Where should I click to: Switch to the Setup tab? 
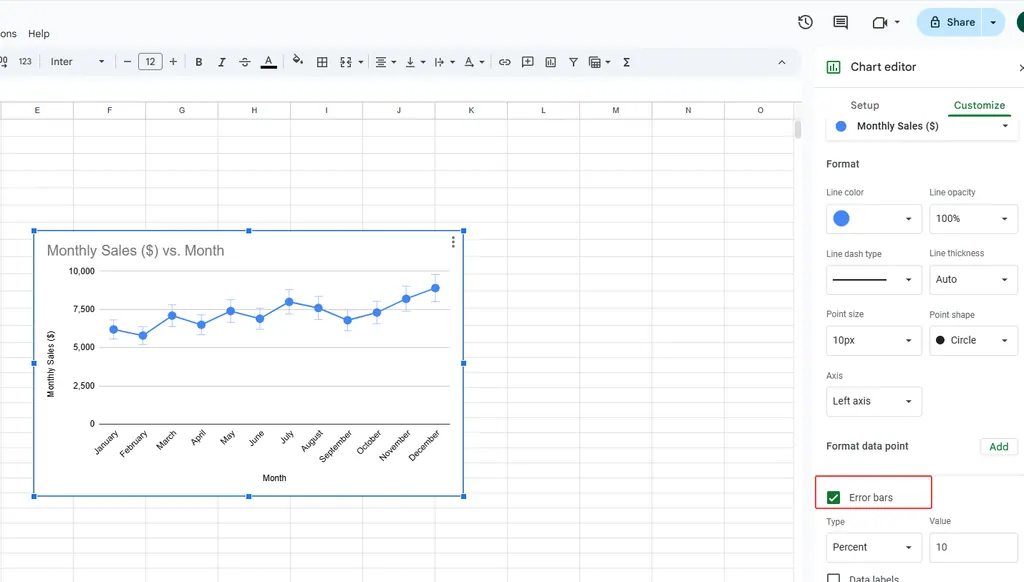(864, 105)
